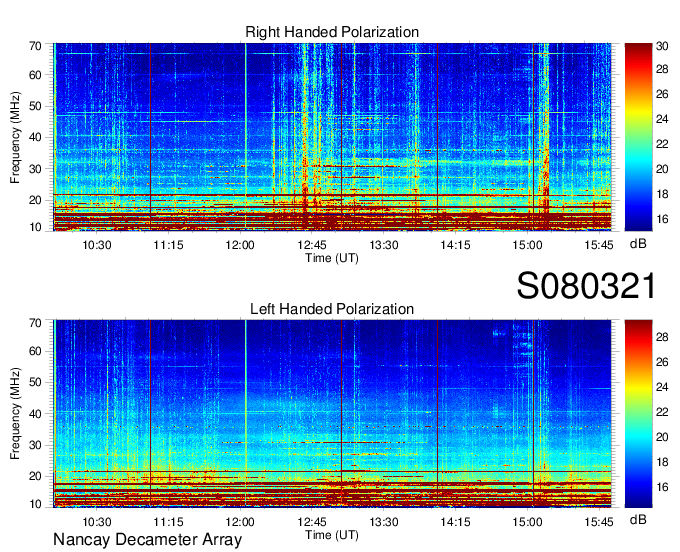Click the S080321 observation label
The width and height of the screenshot is (680, 552).
[x=586, y=286]
